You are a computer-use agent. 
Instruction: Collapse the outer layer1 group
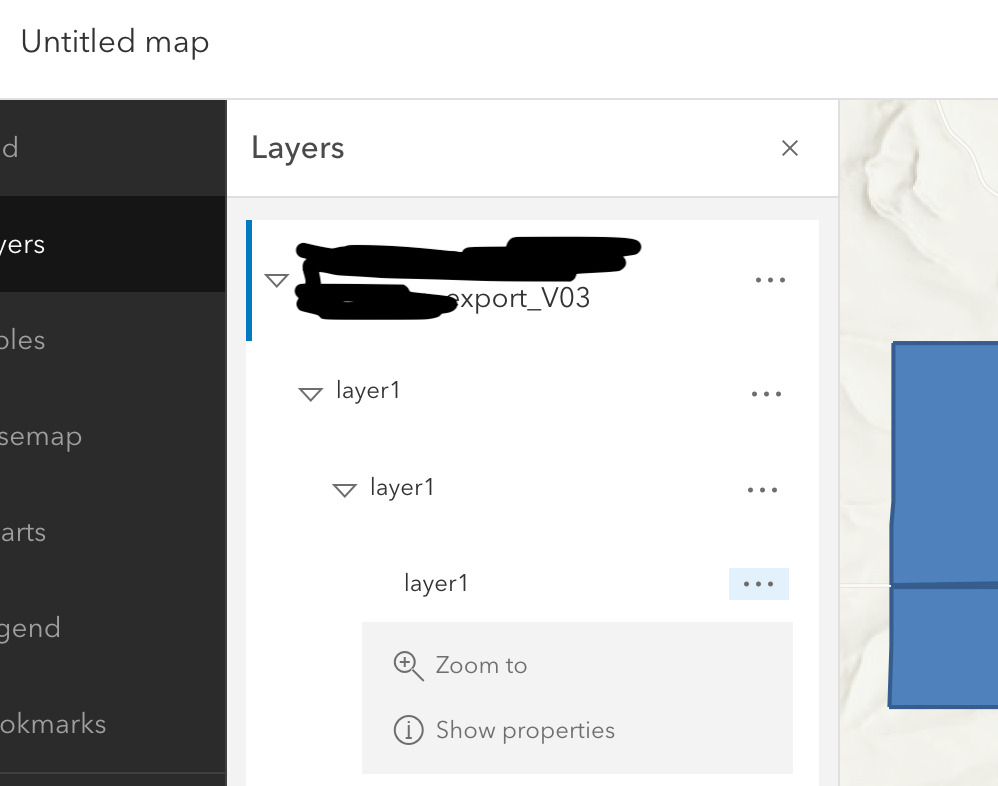point(310,393)
